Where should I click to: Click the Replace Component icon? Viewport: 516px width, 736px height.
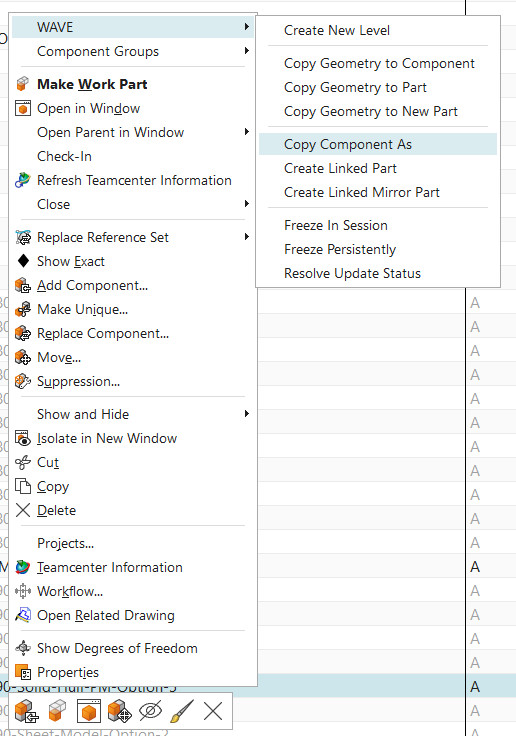click(x=23, y=333)
